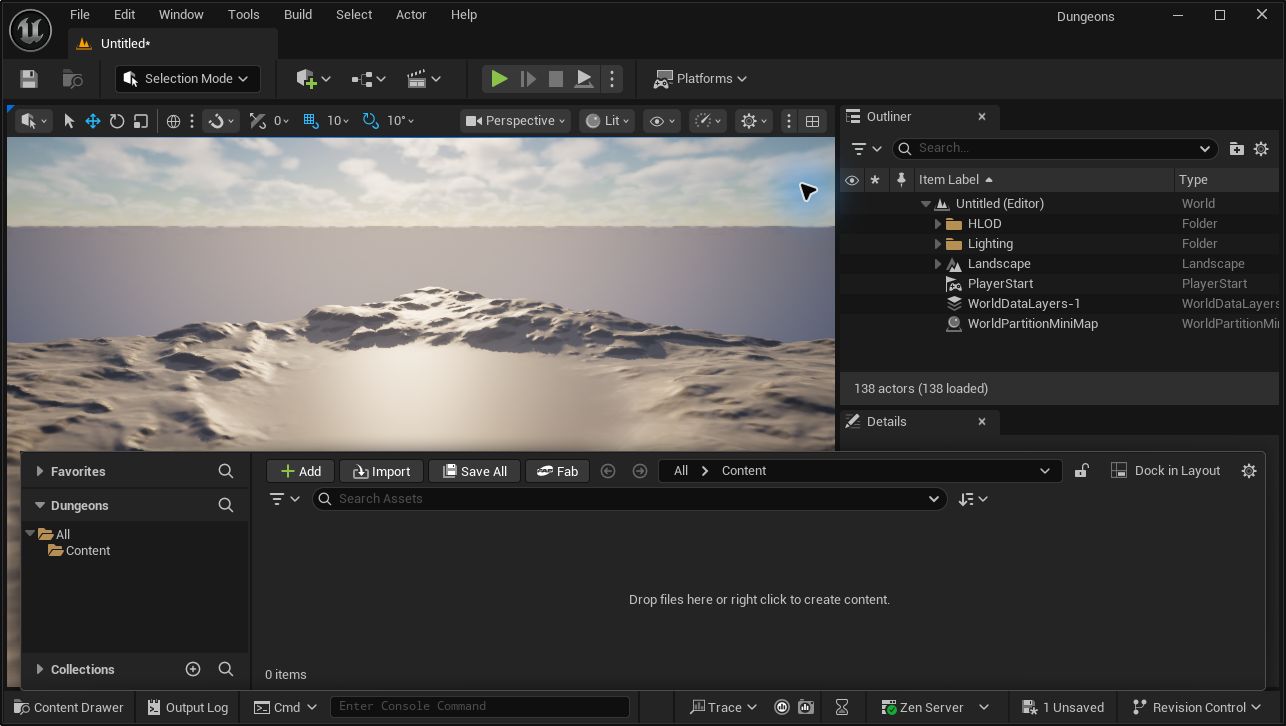Open the Selection Mode dropdown

(188, 79)
